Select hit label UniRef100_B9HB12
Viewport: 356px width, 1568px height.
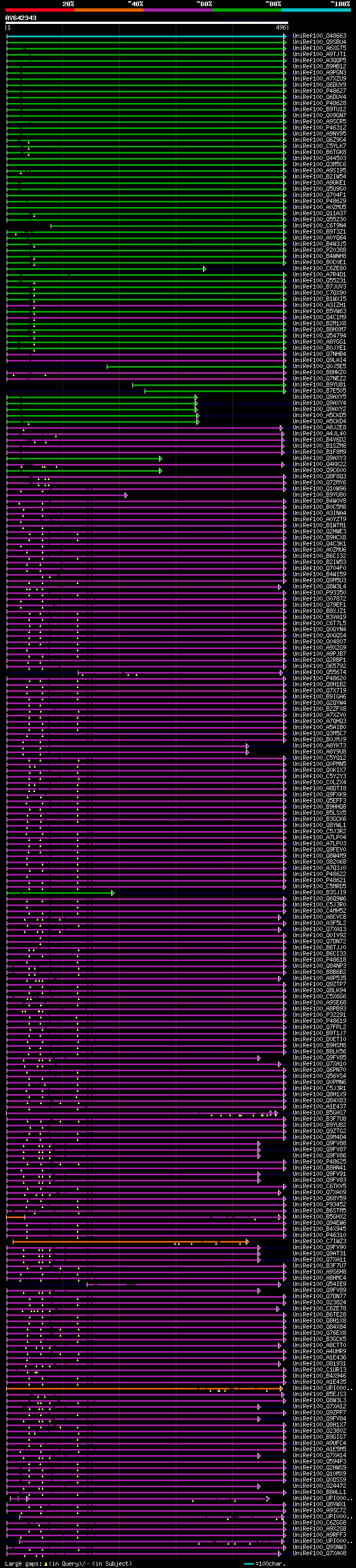[319, 66]
